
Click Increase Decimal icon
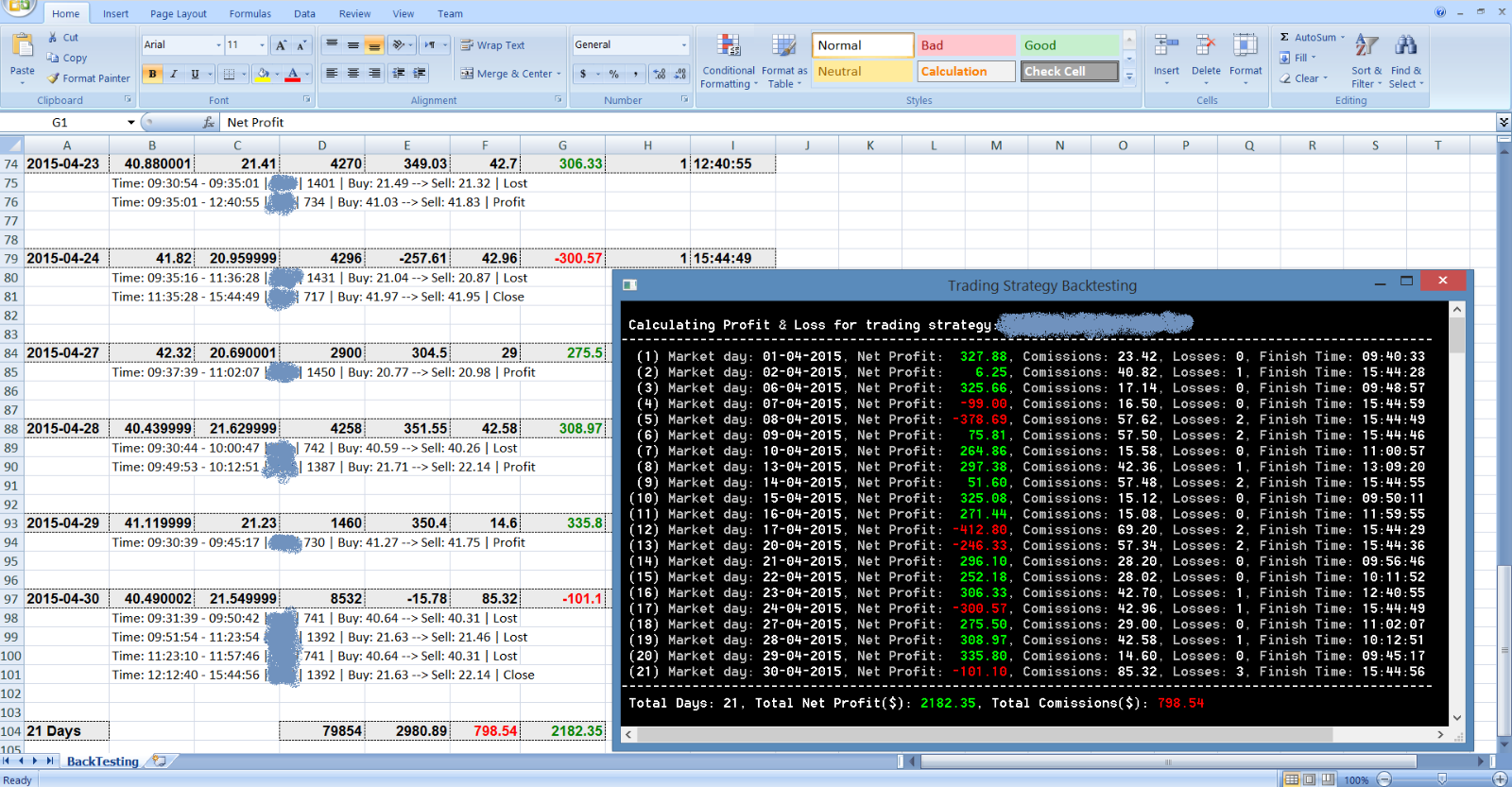coord(659,74)
